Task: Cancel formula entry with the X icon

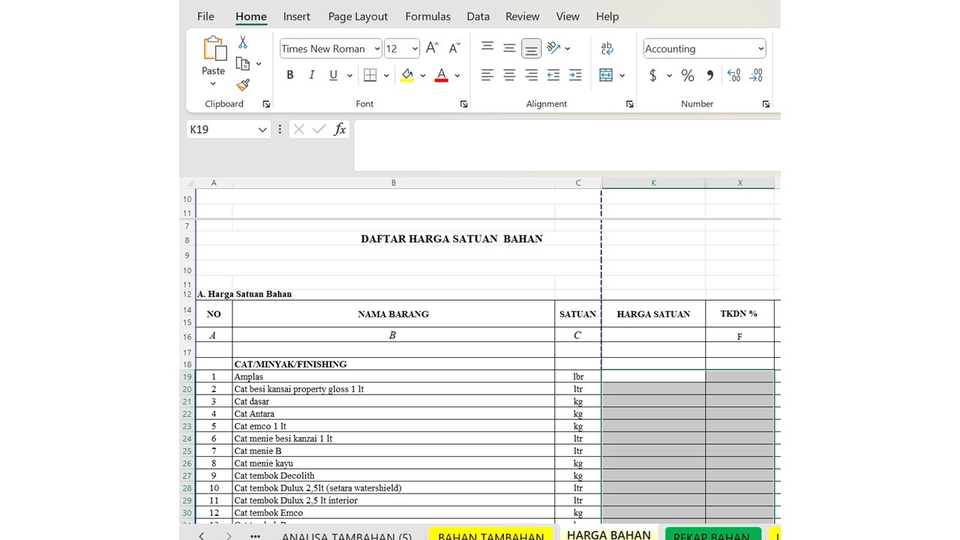Action: [x=299, y=129]
